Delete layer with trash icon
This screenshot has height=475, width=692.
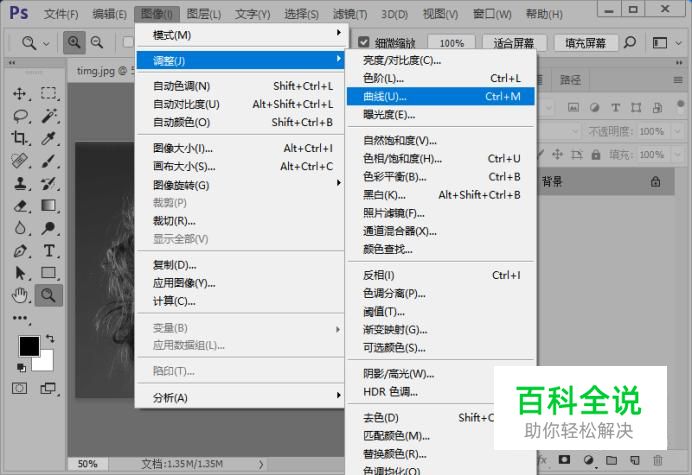(x=658, y=460)
